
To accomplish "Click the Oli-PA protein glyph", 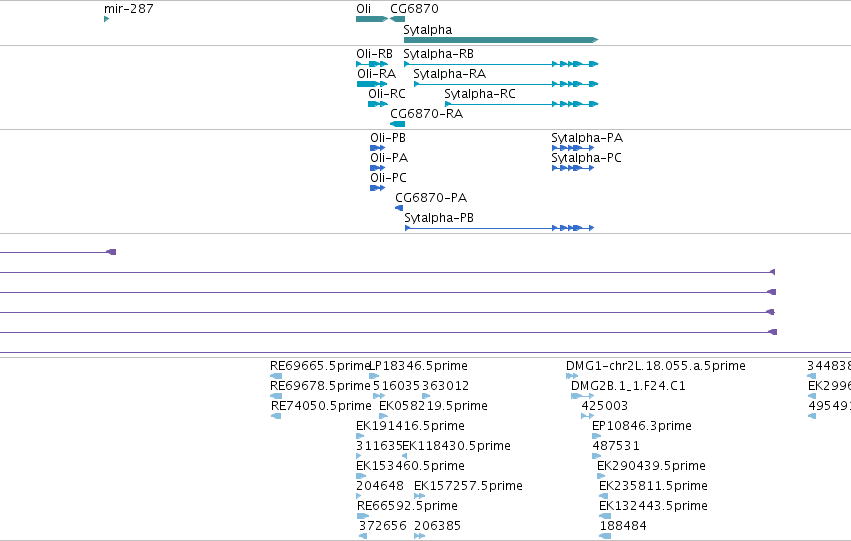I will pyautogui.click(x=378, y=168).
